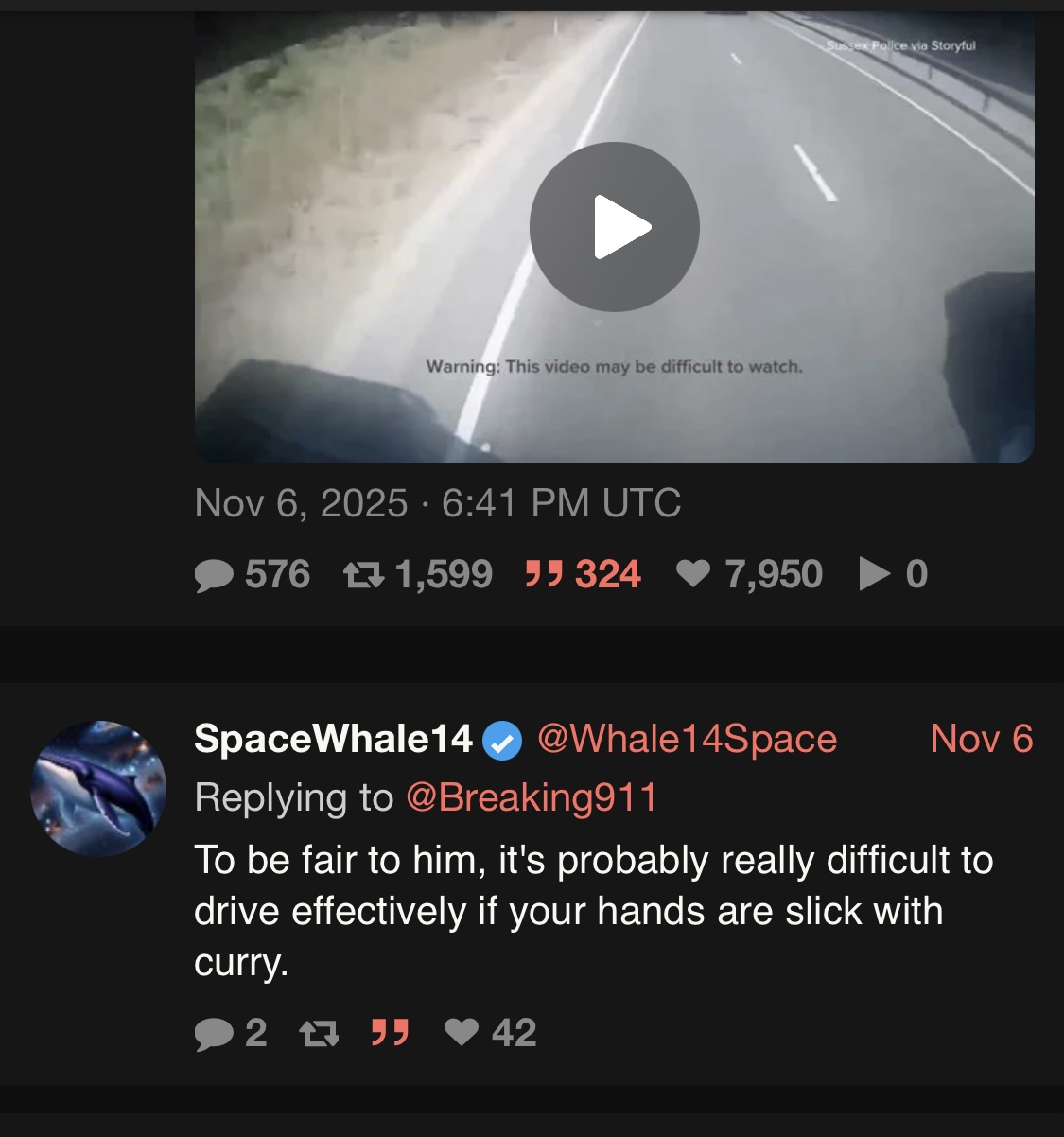The image size is (1064, 1137).
Task: Open the @Whale14Space handle link
Action: [687, 739]
